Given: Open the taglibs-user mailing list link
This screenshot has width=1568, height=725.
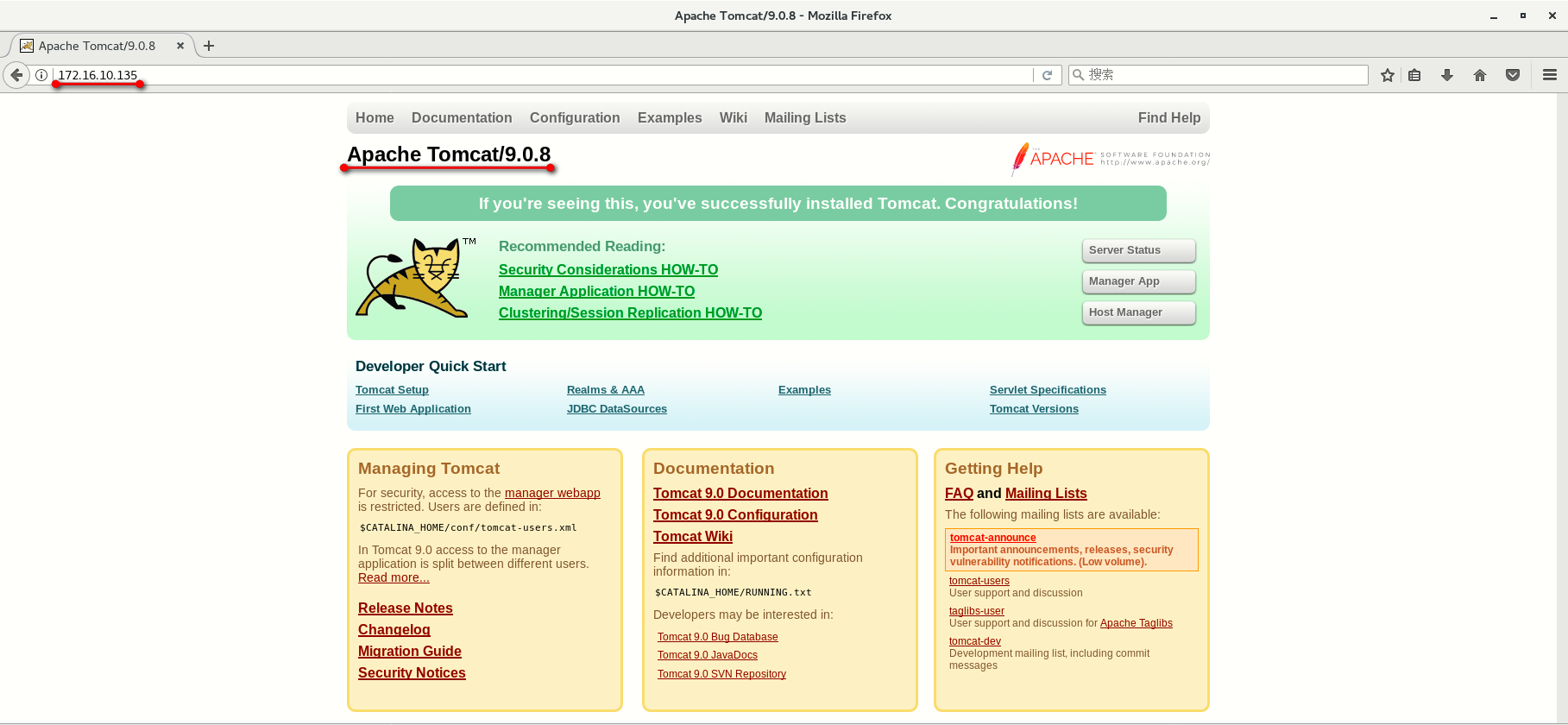Looking at the screenshot, I should 977,611.
